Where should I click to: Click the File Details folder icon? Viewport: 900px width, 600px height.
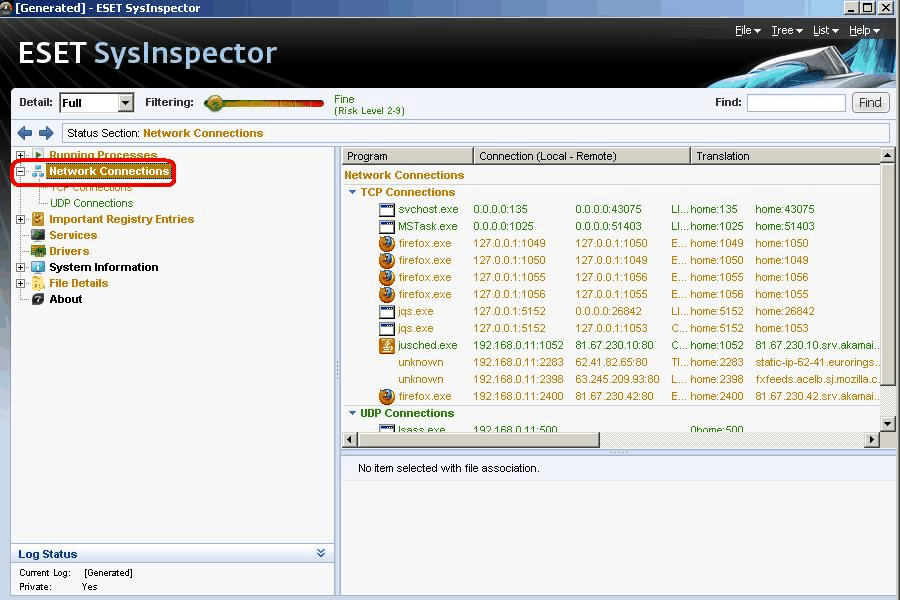(38, 283)
